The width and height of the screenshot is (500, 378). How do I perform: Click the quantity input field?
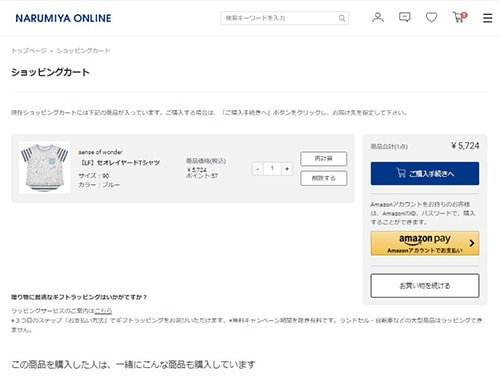pos(272,169)
